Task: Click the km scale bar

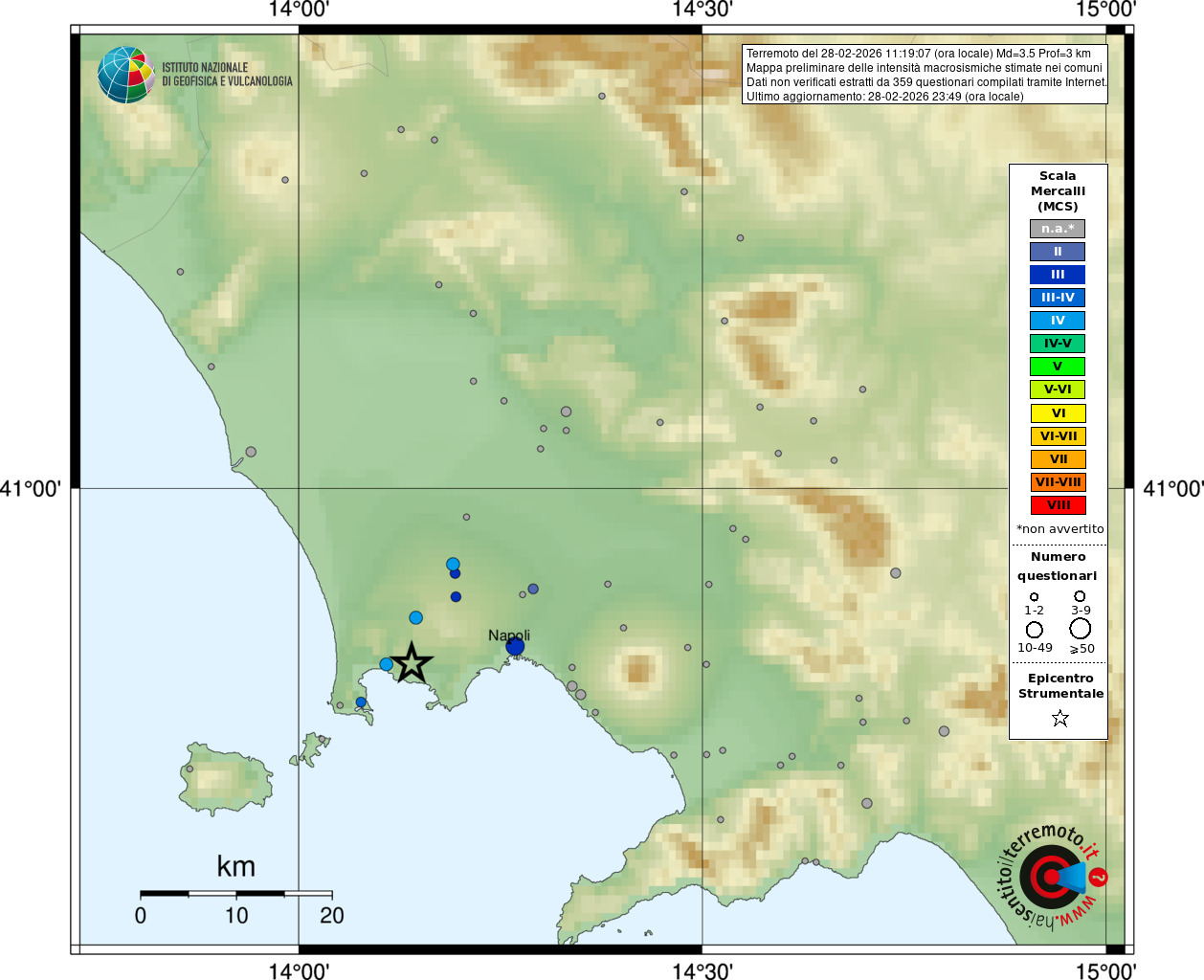Action: (235, 894)
